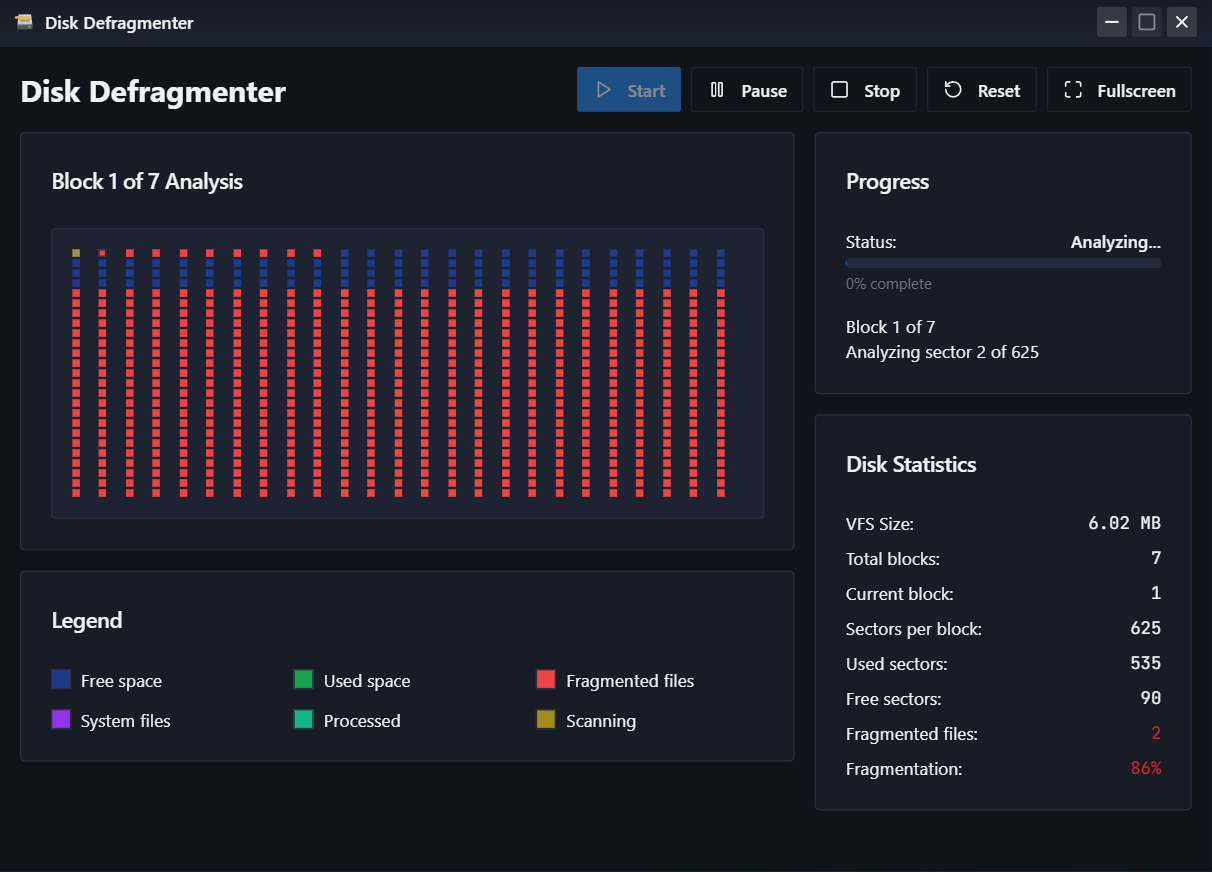The width and height of the screenshot is (1212, 872).
Task: Click Sectors per block value "625"
Action: coord(1146,628)
